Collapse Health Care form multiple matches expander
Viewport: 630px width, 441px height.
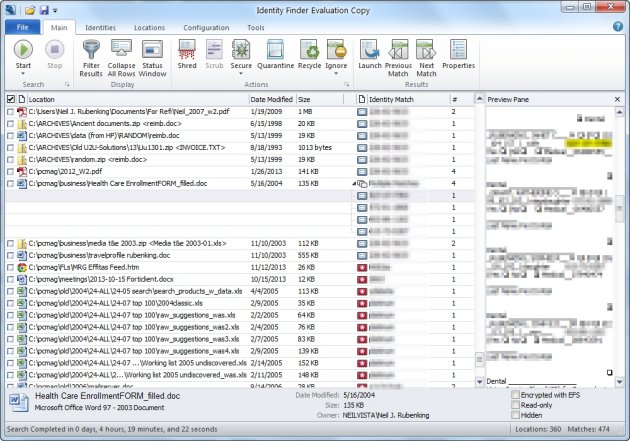[354, 184]
